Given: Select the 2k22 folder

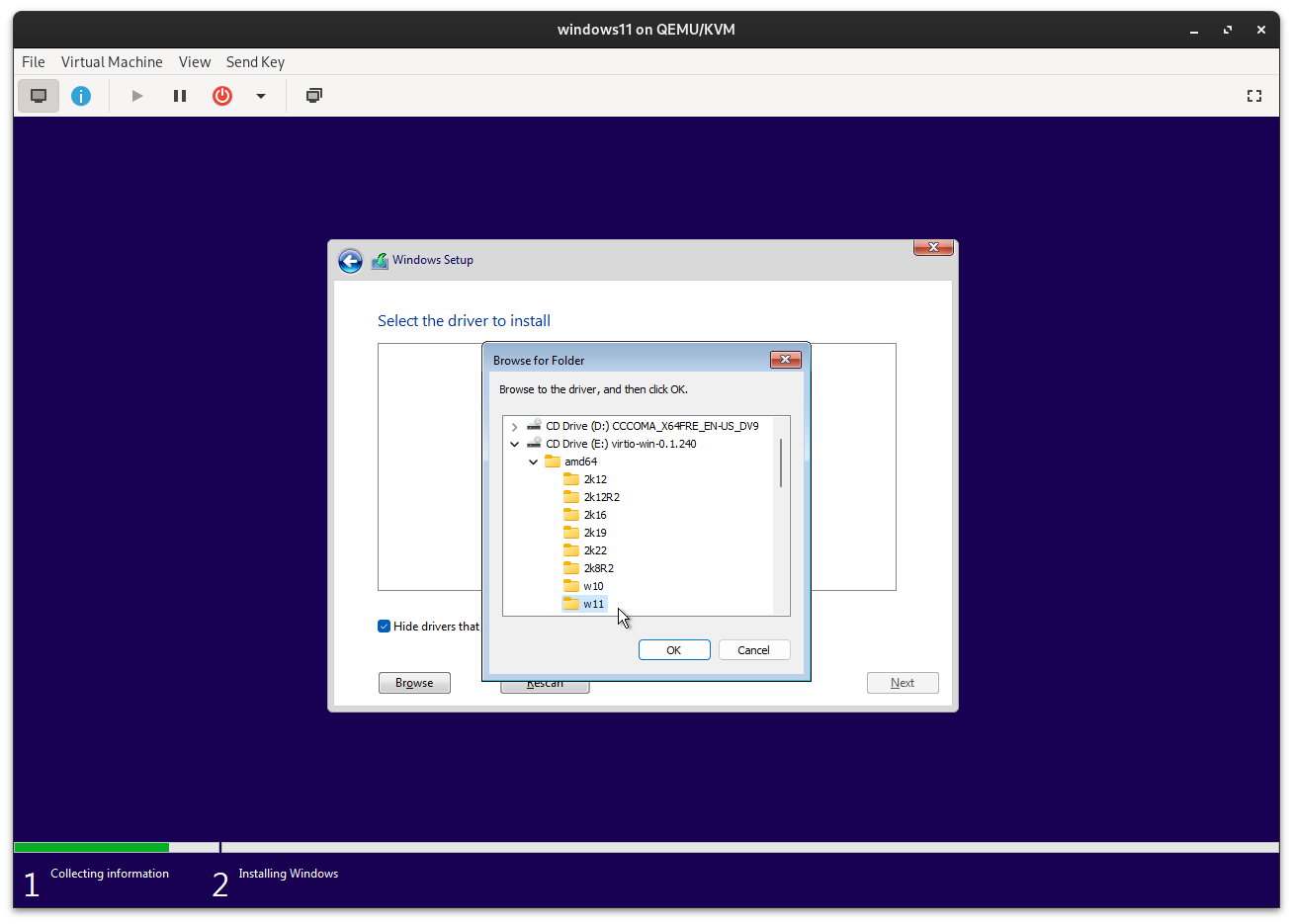Looking at the screenshot, I should tap(595, 550).
